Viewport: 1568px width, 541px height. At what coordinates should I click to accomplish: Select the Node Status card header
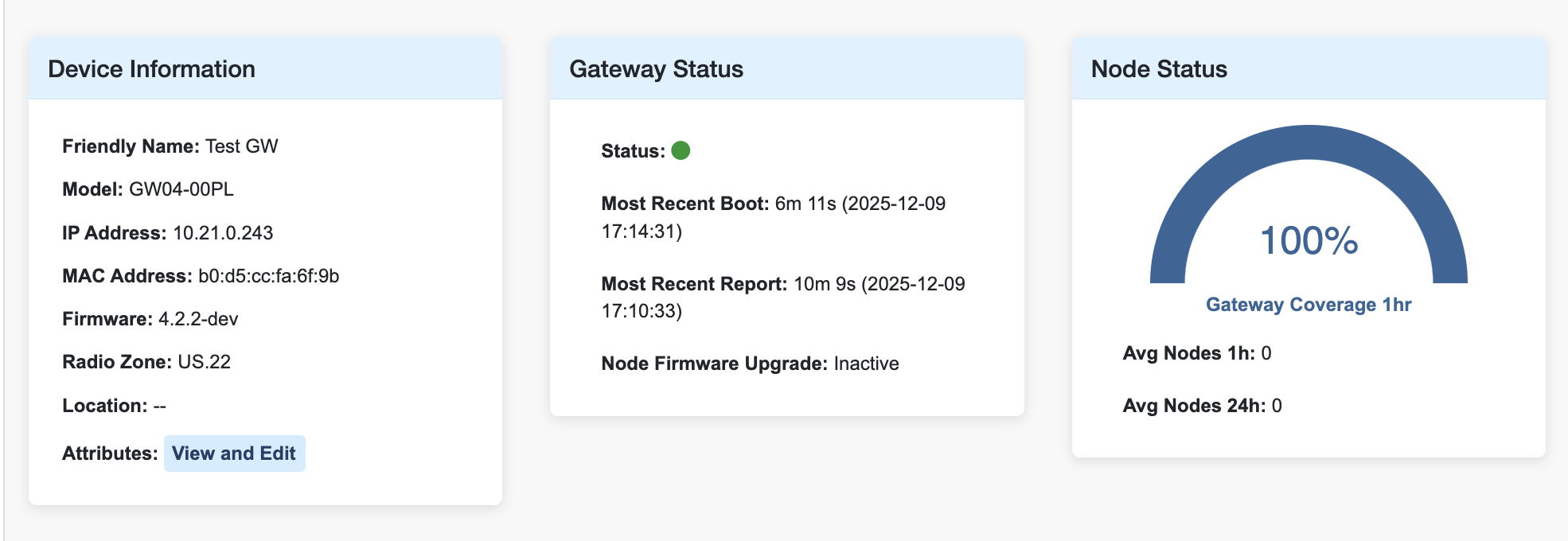pos(1159,69)
